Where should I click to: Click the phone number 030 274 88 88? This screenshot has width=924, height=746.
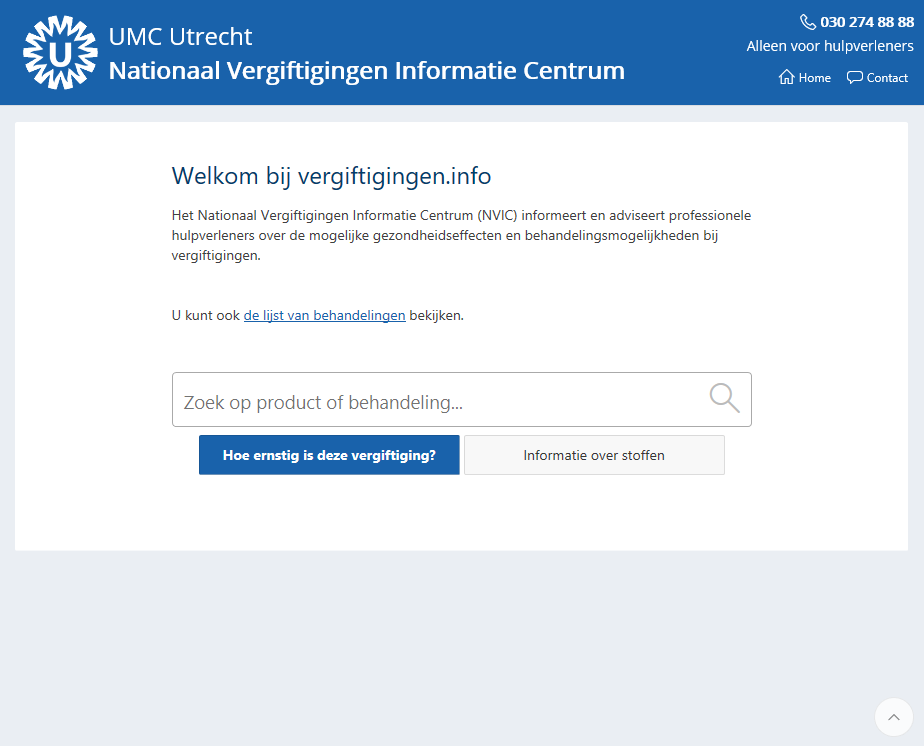867,22
